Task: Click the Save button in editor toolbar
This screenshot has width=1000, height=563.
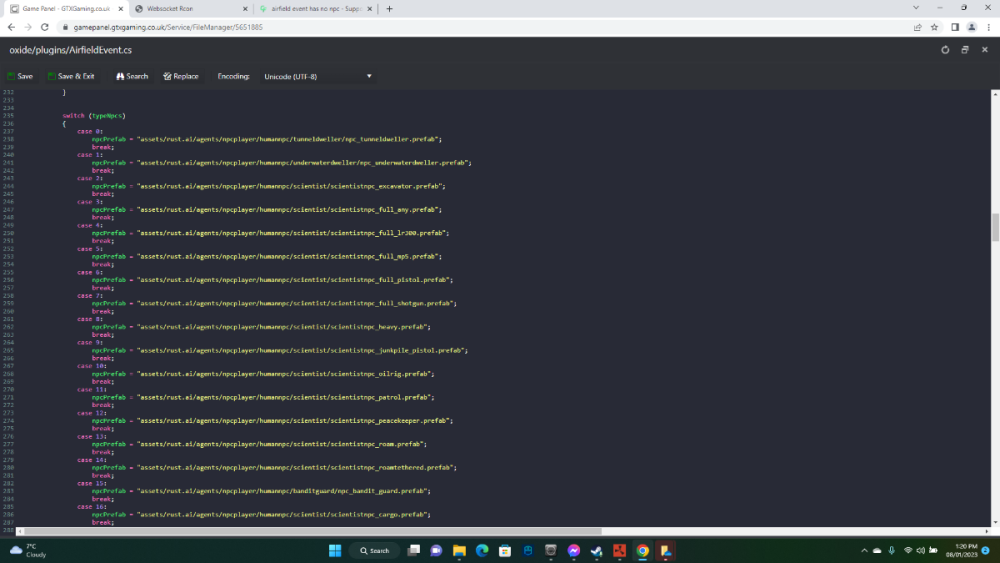Action: coord(20,76)
